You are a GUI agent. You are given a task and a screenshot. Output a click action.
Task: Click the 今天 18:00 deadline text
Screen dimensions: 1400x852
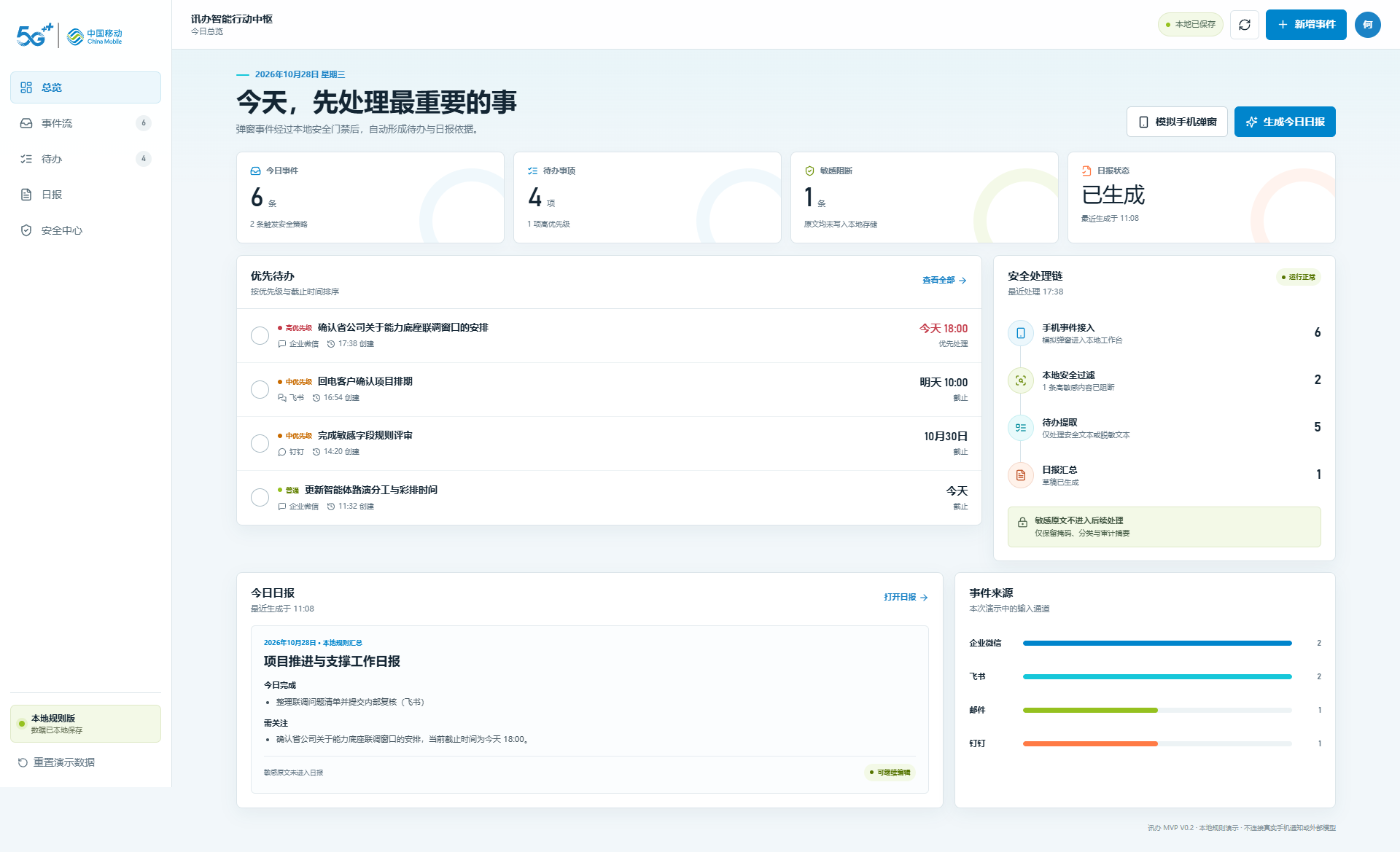[944, 329]
